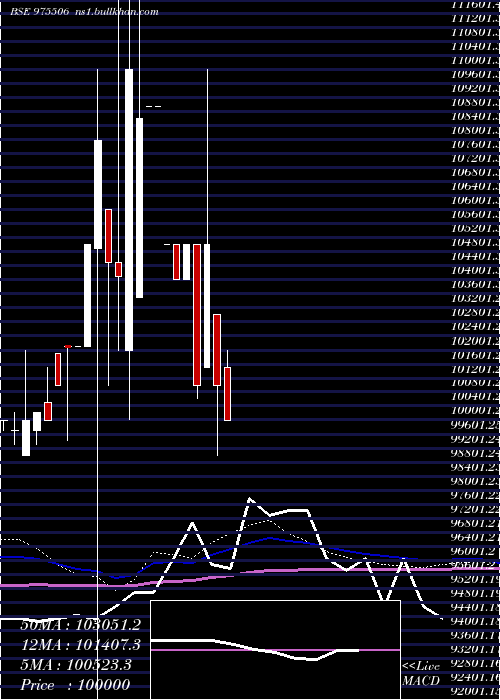
Task: Click the 93601 price axis label
Action: [x=475, y=634]
